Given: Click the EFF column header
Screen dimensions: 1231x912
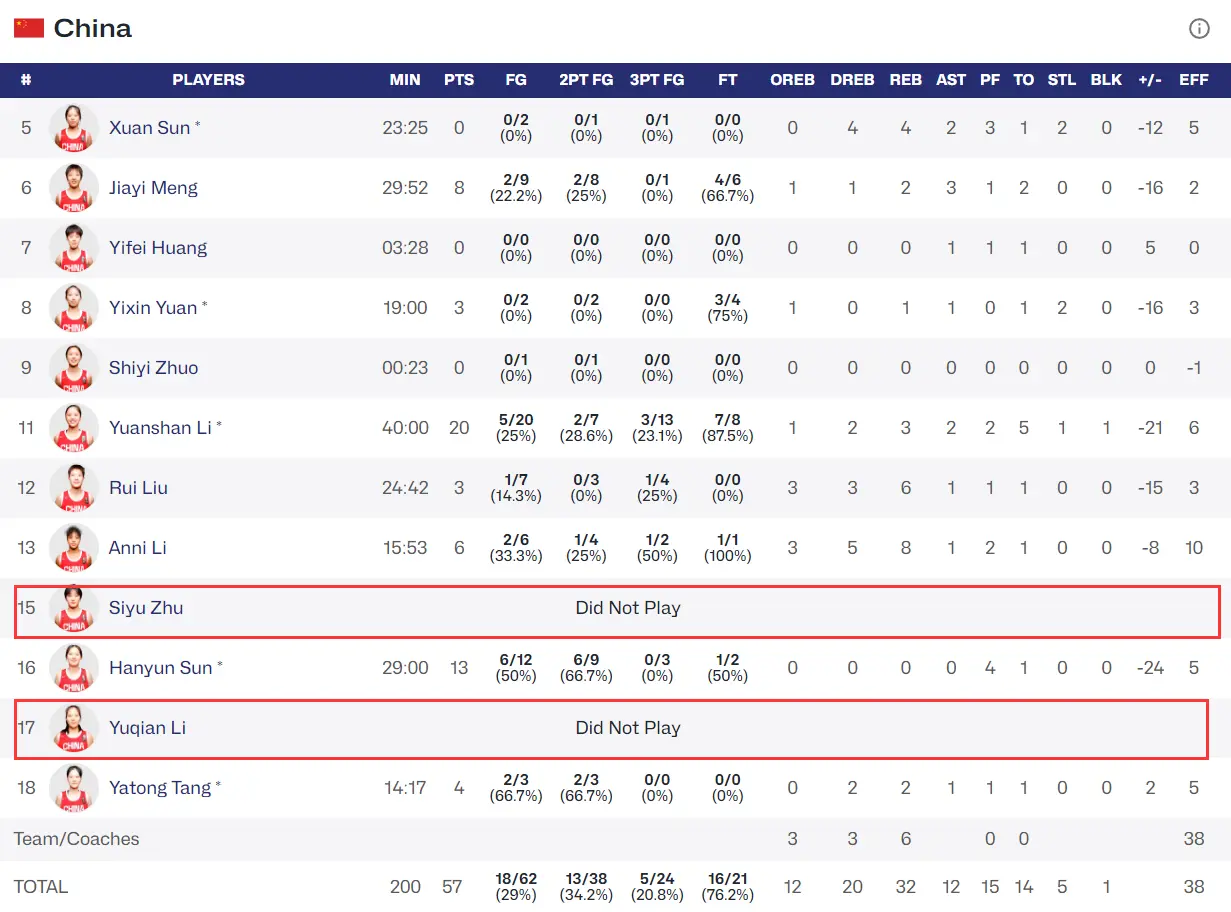Looking at the screenshot, I should coord(1194,80).
